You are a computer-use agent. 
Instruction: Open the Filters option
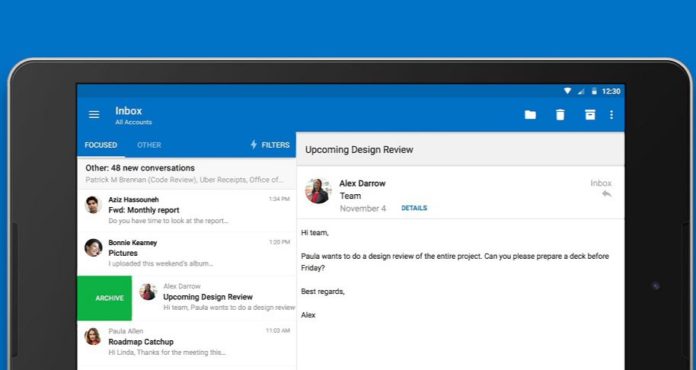pyautogui.click(x=270, y=145)
